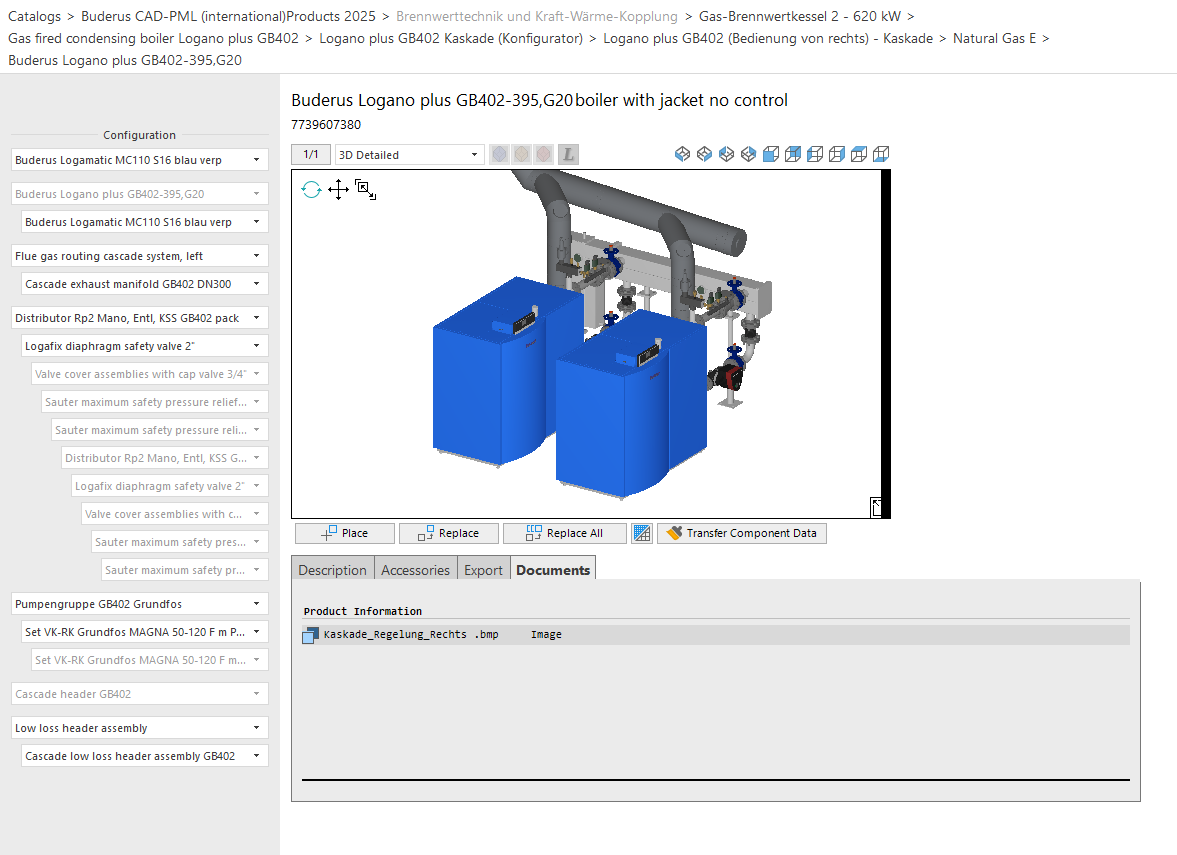The image size is (1177, 855).
Task: Open Gas fired condensing boiler Logano plus GB402 breadcrumb
Action: pyautogui.click(x=153, y=38)
